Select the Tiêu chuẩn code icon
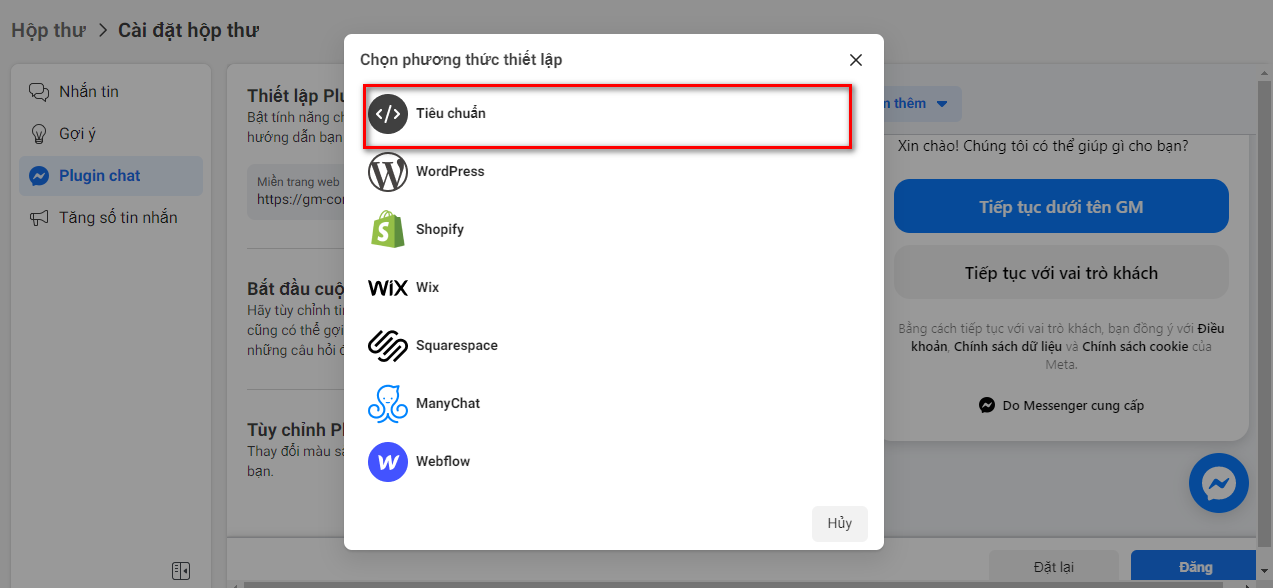Image resolution: width=1273 pixels, height=588 pixels. click(388, 114)
